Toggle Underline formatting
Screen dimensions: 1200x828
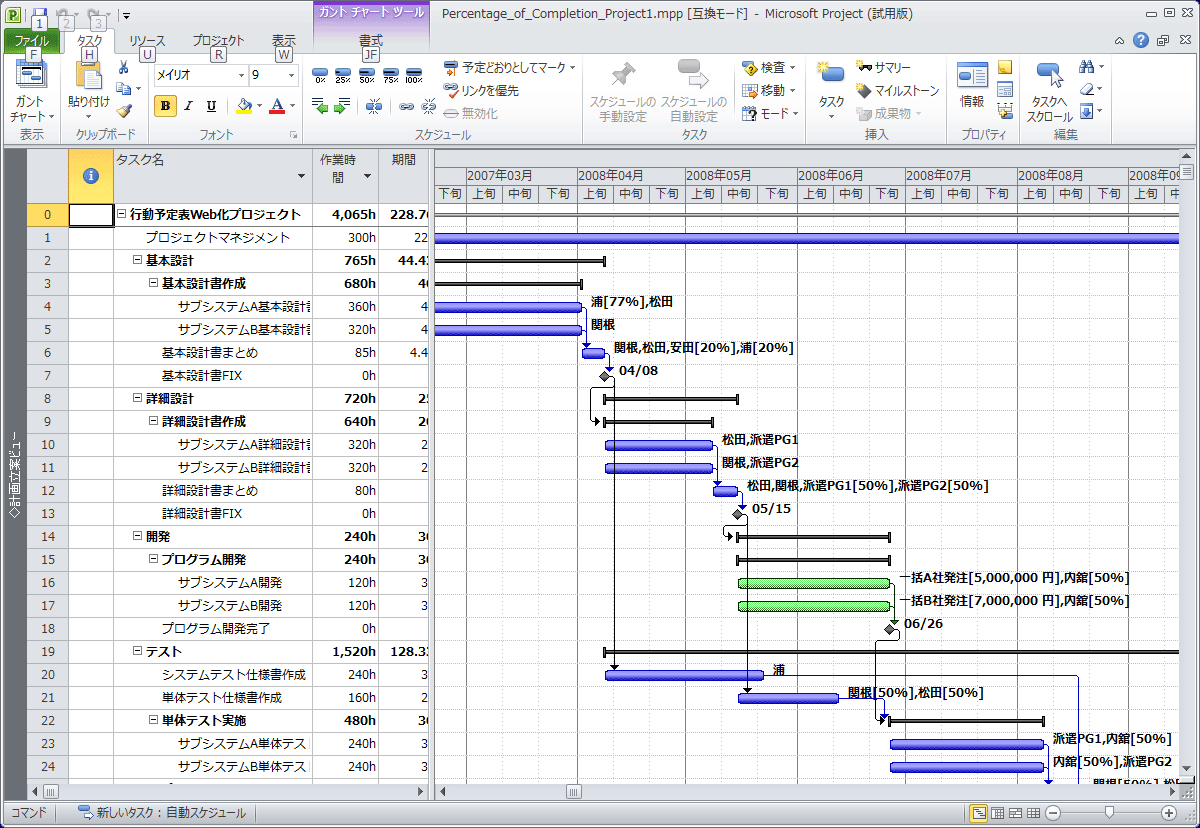point(211,106)
